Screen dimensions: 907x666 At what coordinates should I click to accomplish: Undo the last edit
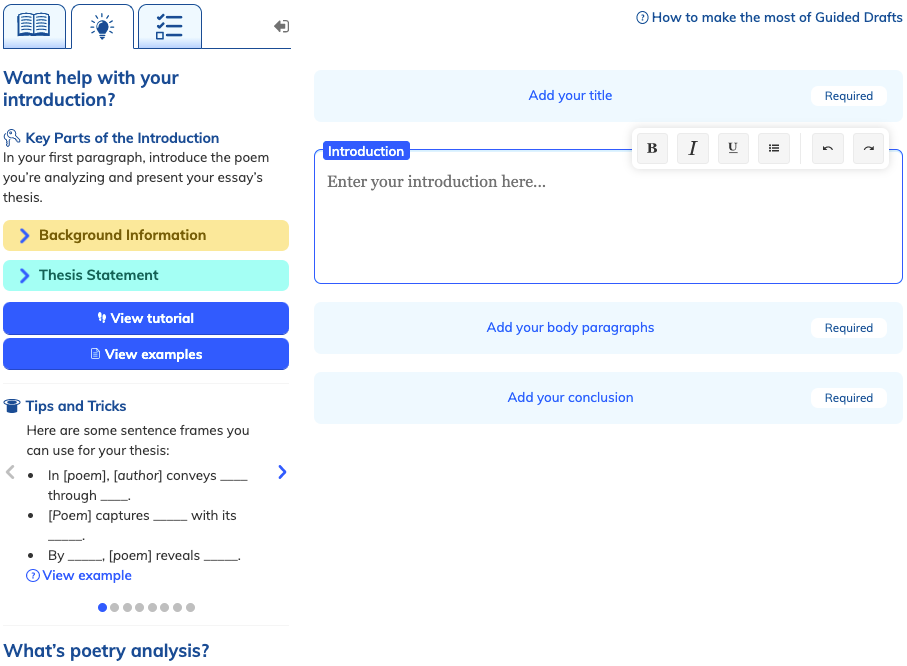(827, 148)
